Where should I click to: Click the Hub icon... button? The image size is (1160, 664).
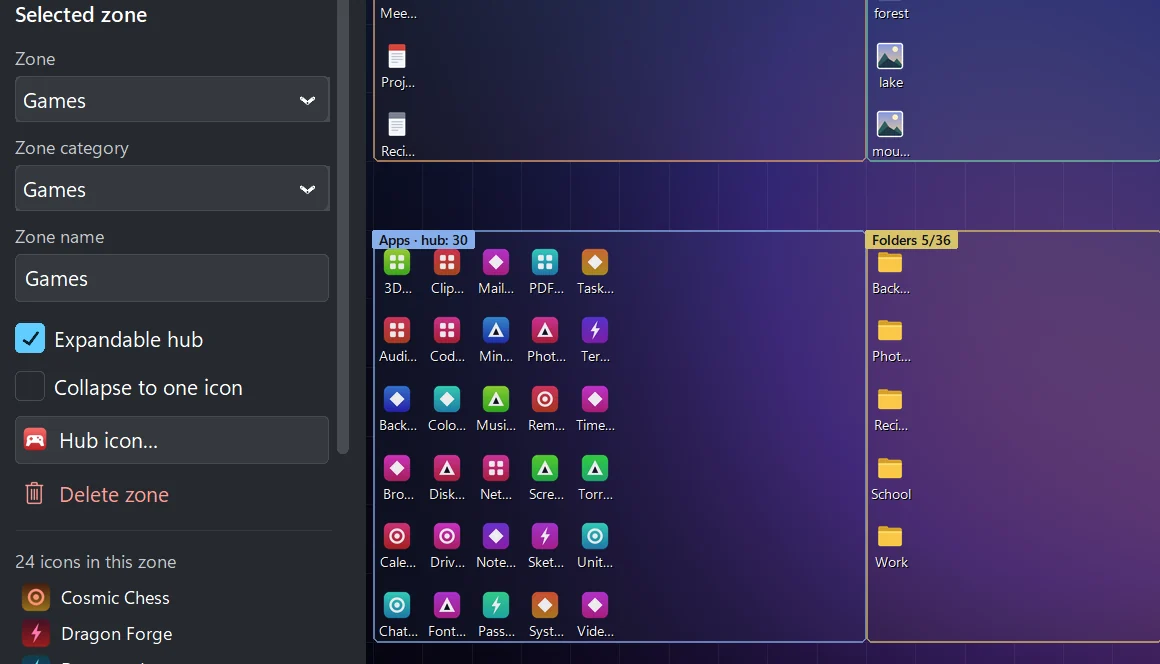(172, 440)
